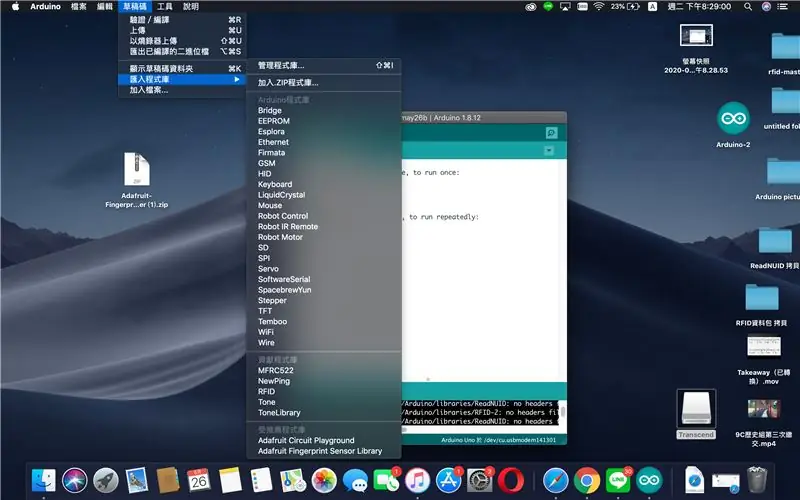Open iTunes music icon in dock
The width and height of the screenshot is (800, 500).
417,481
